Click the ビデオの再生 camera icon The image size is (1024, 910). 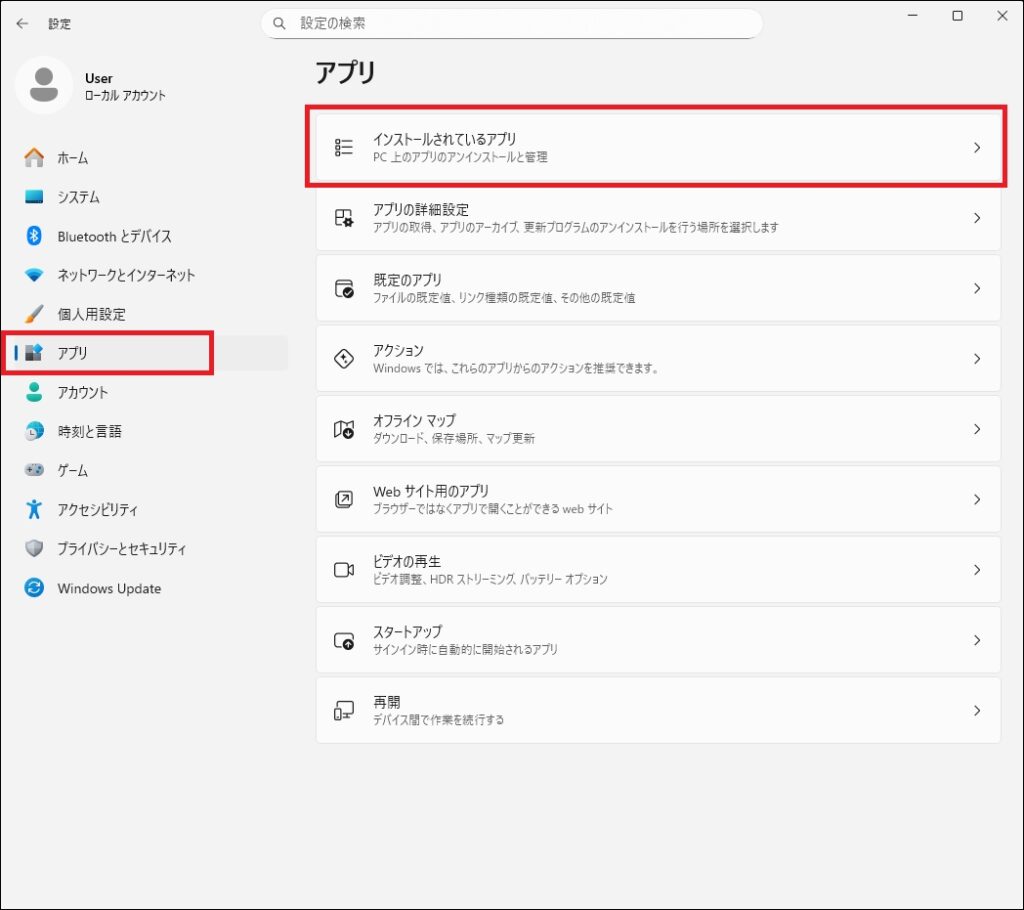(x=344, y=569)
